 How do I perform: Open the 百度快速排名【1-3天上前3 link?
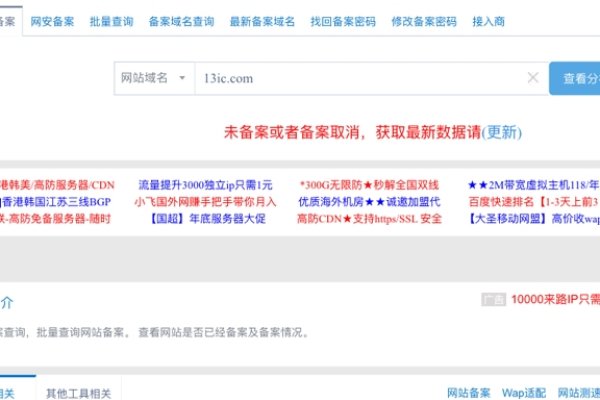tap(534, 202)
